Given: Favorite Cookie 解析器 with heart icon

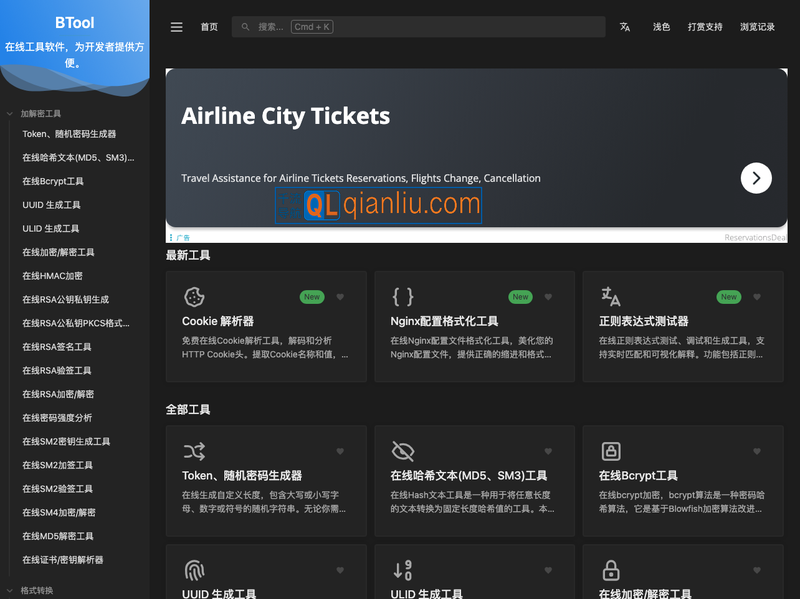Looking at the screenshot, I should point(340,297).
